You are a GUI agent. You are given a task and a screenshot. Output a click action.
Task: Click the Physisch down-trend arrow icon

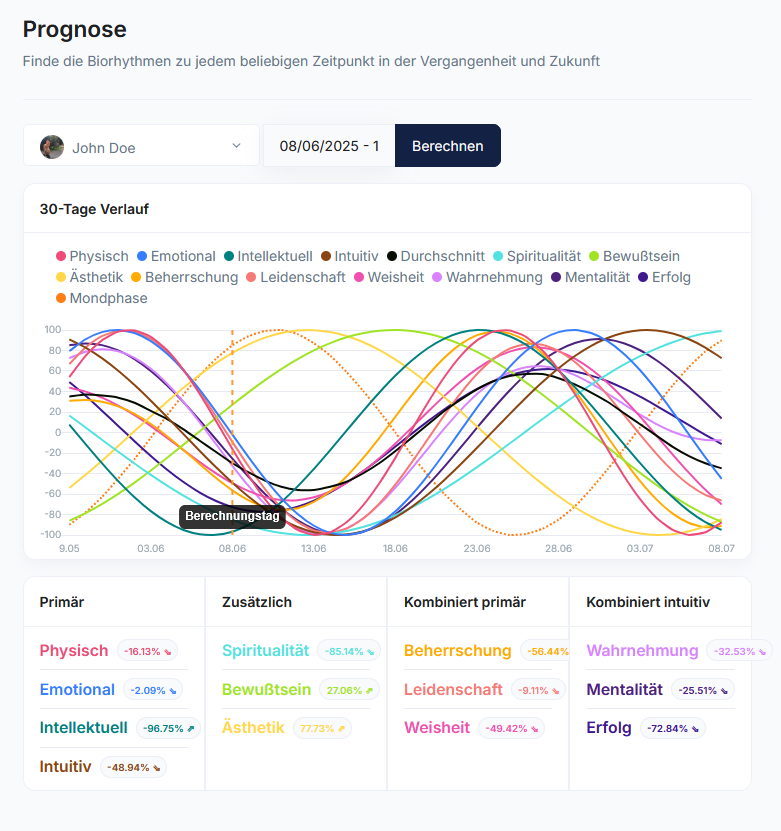168,652
